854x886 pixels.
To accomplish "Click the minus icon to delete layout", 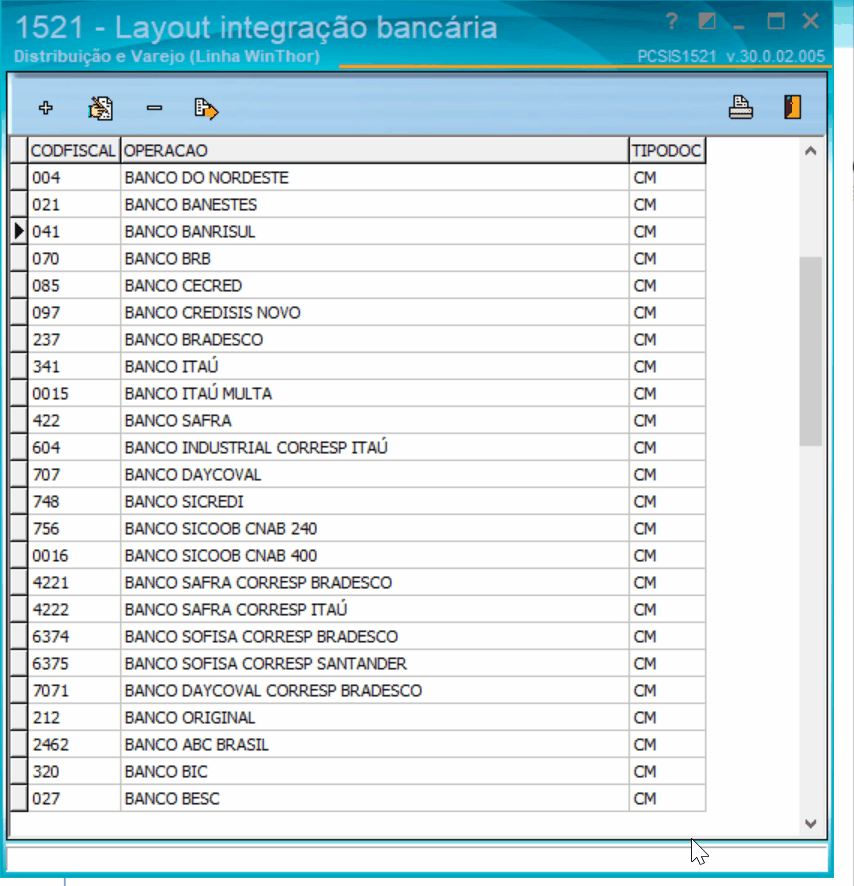I will click(154, 107).
